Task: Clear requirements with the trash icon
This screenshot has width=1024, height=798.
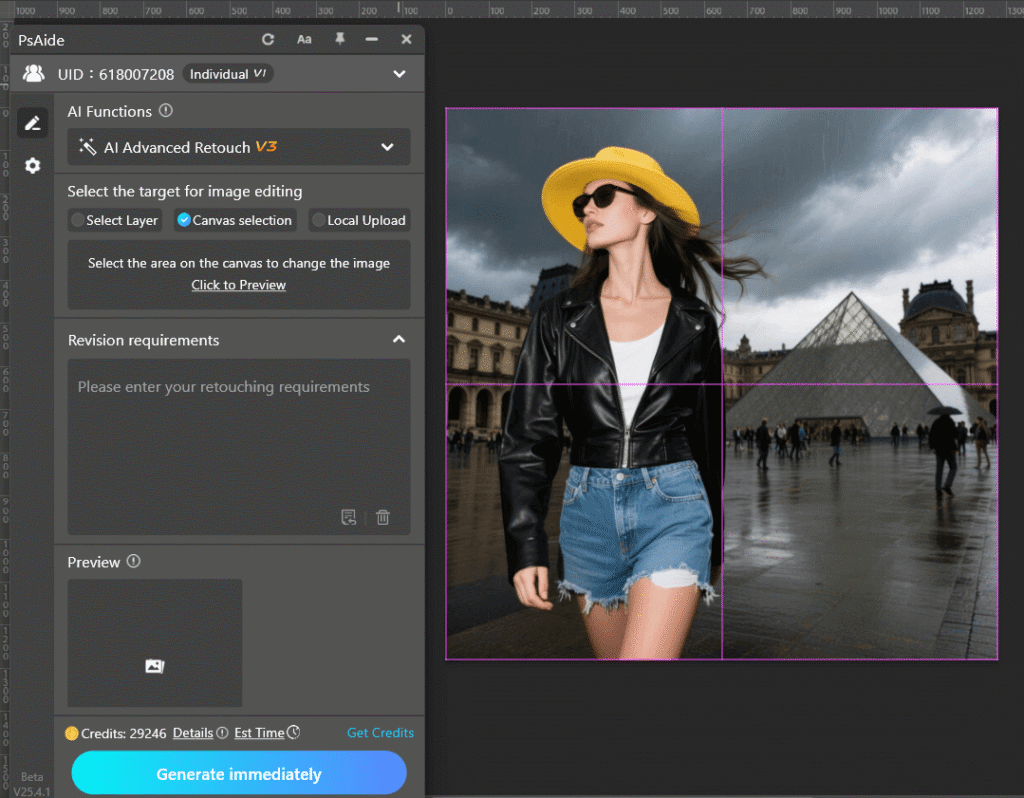Action: tap(383, 517)
